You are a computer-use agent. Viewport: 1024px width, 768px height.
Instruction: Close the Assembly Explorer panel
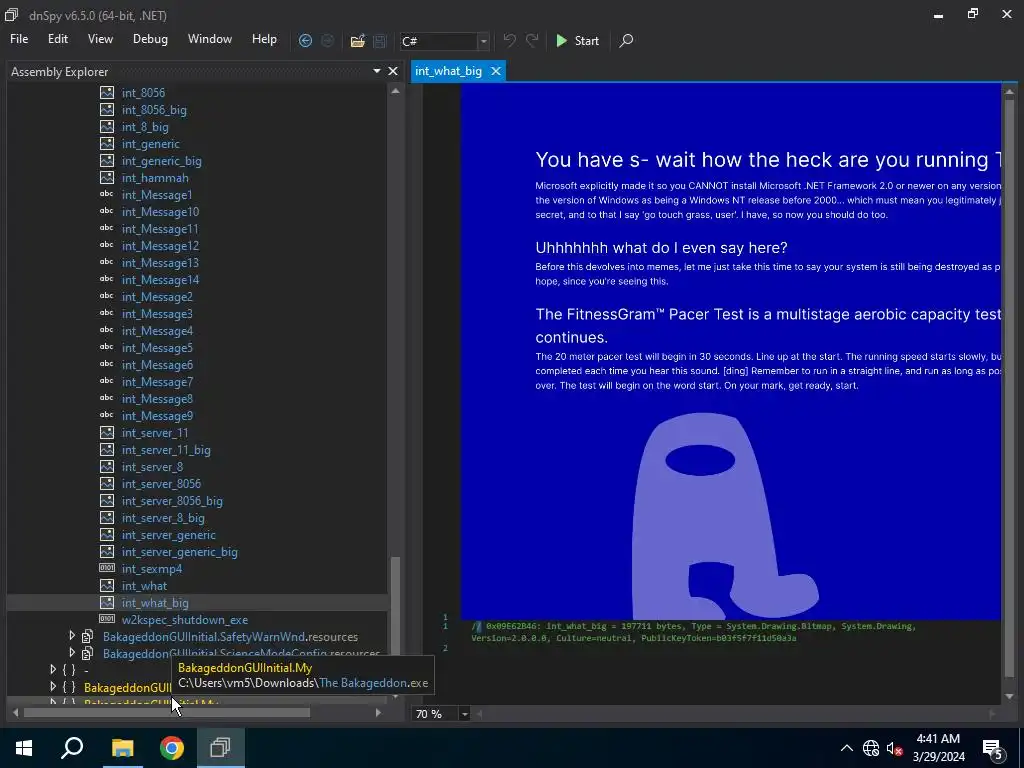tap(392, 71)
